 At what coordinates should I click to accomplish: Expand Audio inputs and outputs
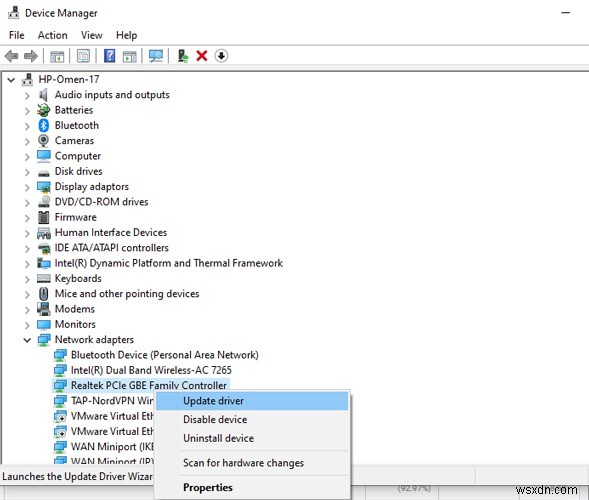coord(27,95)
